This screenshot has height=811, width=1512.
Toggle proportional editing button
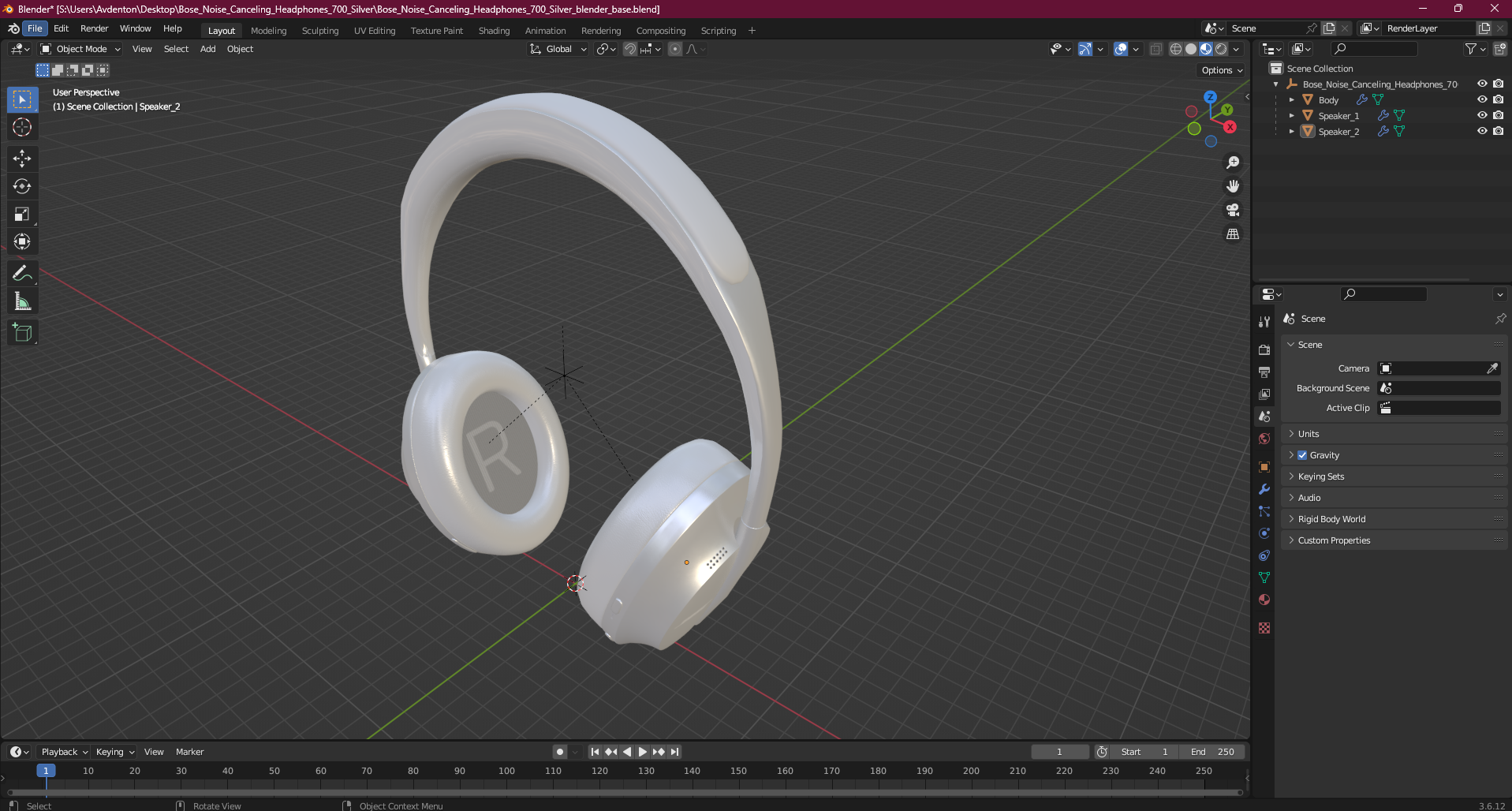tap(675, 49)
